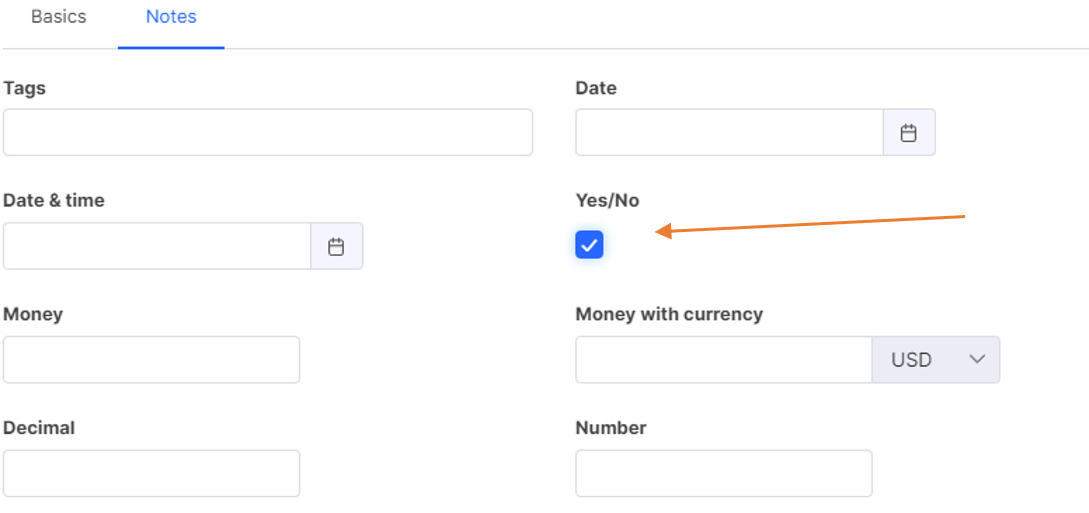The width and height of the screenshot is (1089, 513).
Task: Switch to the Basics tab
Action: click(59, 17)
